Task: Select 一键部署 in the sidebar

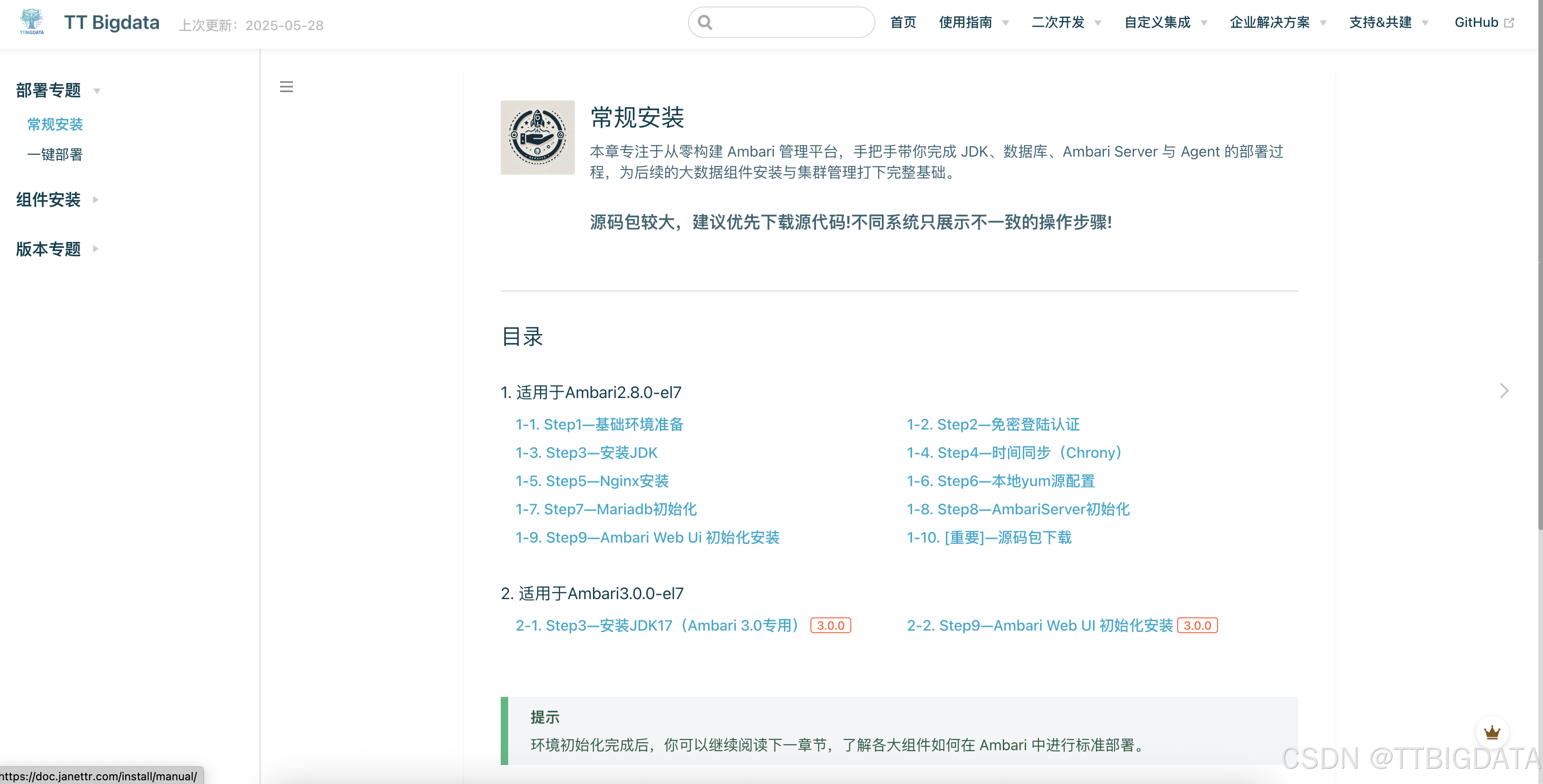Action: [55, 154]
